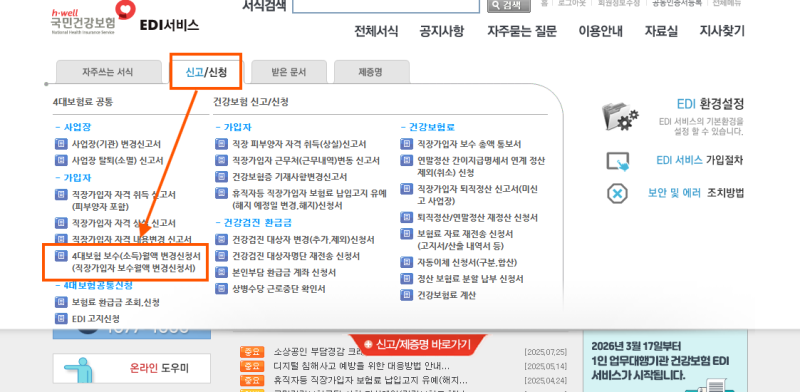
Task: Open EDI 고지신청 link
Action: pyautogui.click(x=96, y=319)
